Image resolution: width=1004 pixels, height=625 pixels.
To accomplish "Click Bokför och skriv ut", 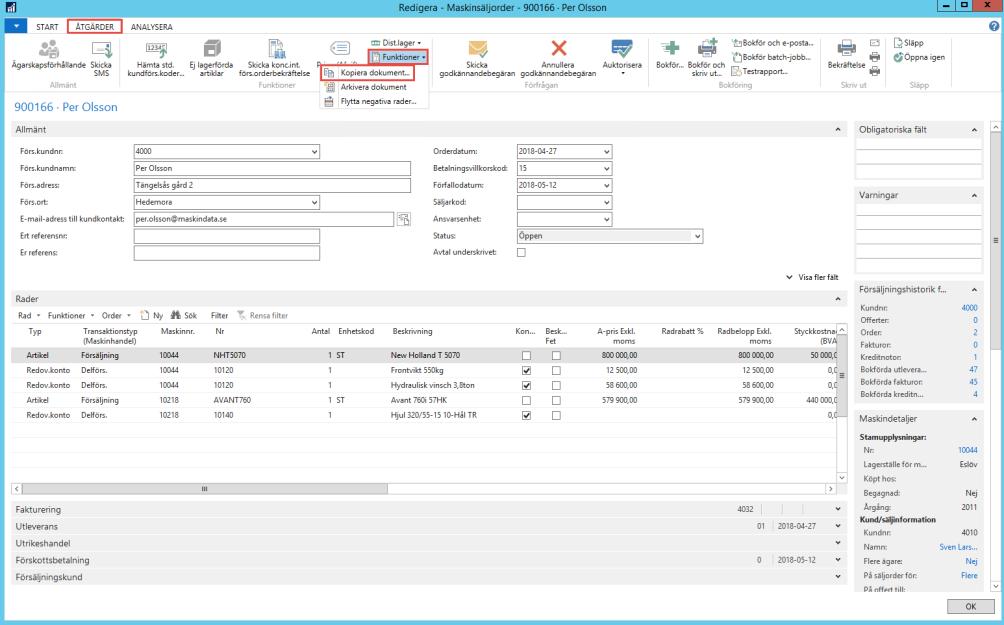I will tap(706, 58).
